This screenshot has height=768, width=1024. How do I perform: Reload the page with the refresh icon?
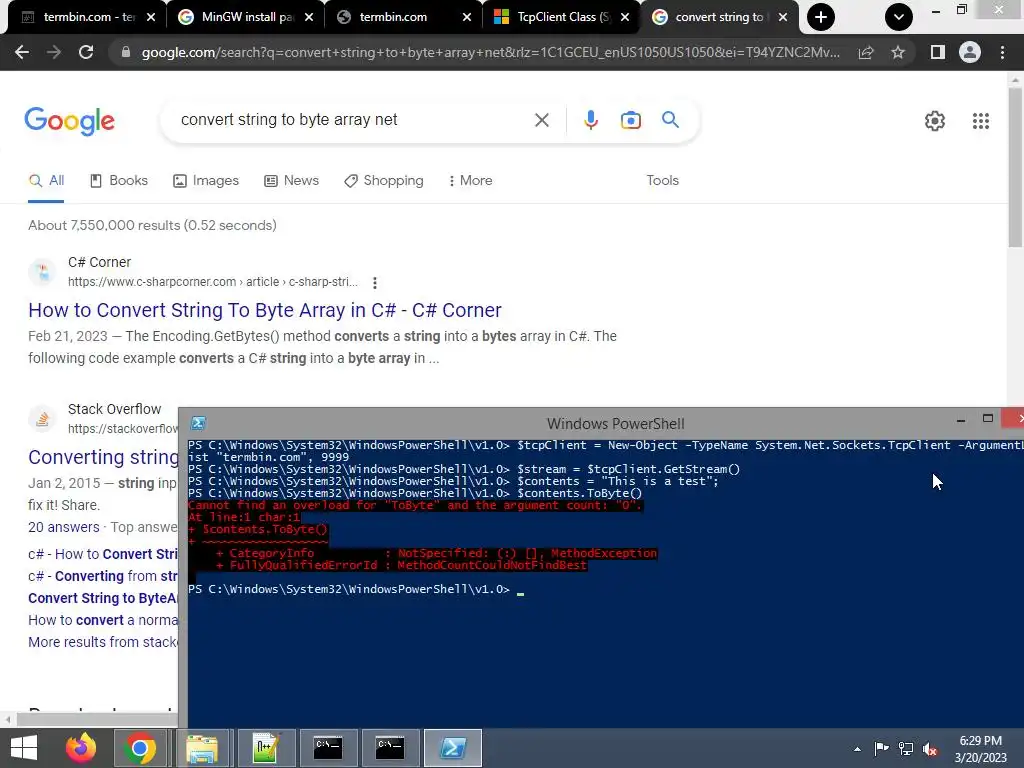[x=86, y=52]
